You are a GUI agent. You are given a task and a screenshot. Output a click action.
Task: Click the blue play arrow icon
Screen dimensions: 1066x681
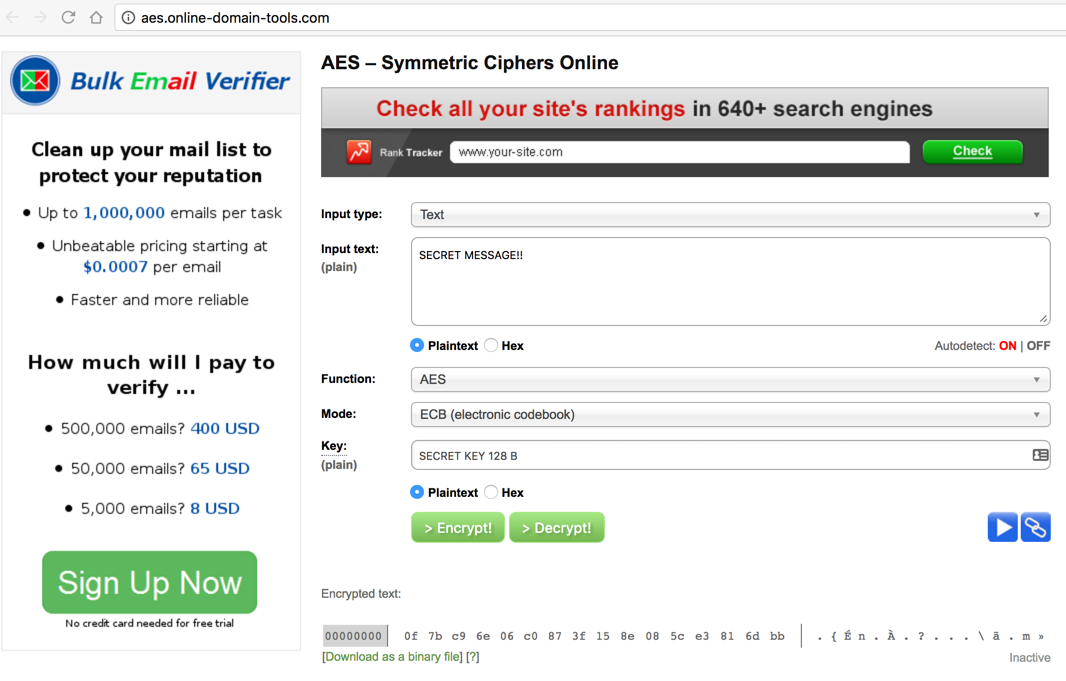point(1002,527)
